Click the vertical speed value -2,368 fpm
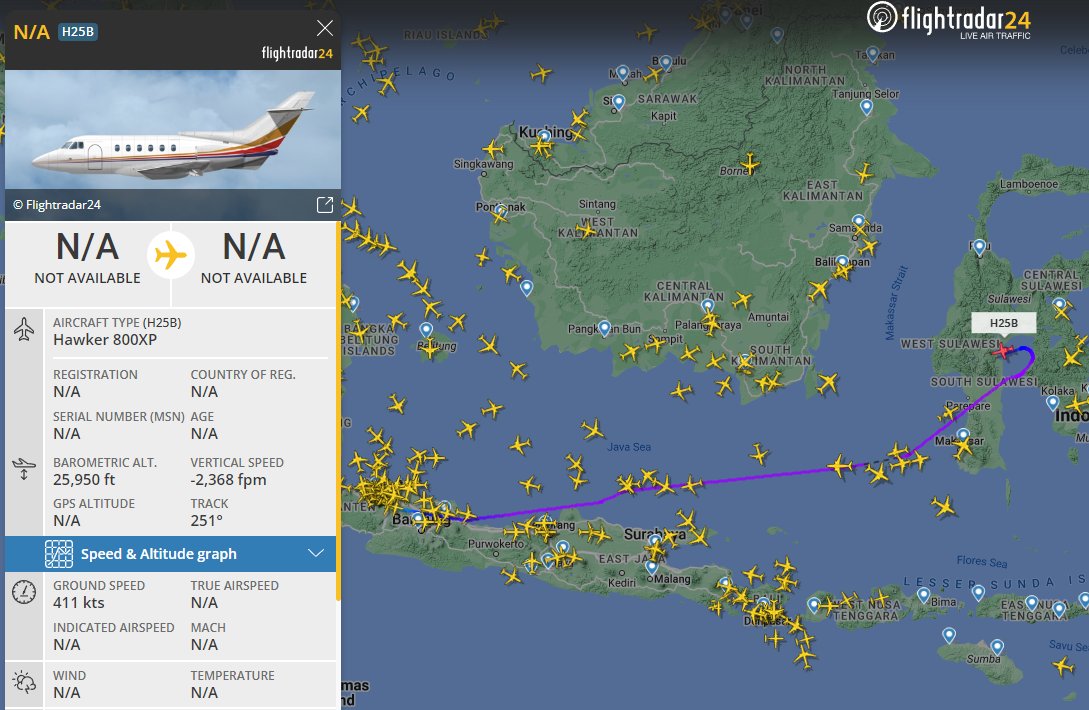The width and height of the screenshot is (1089, 710). 228,479
